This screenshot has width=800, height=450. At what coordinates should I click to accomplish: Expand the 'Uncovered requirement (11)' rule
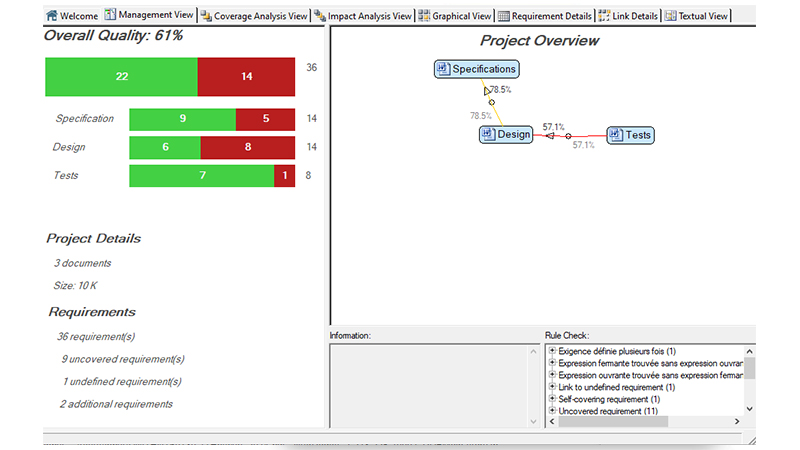click(552, 411)
